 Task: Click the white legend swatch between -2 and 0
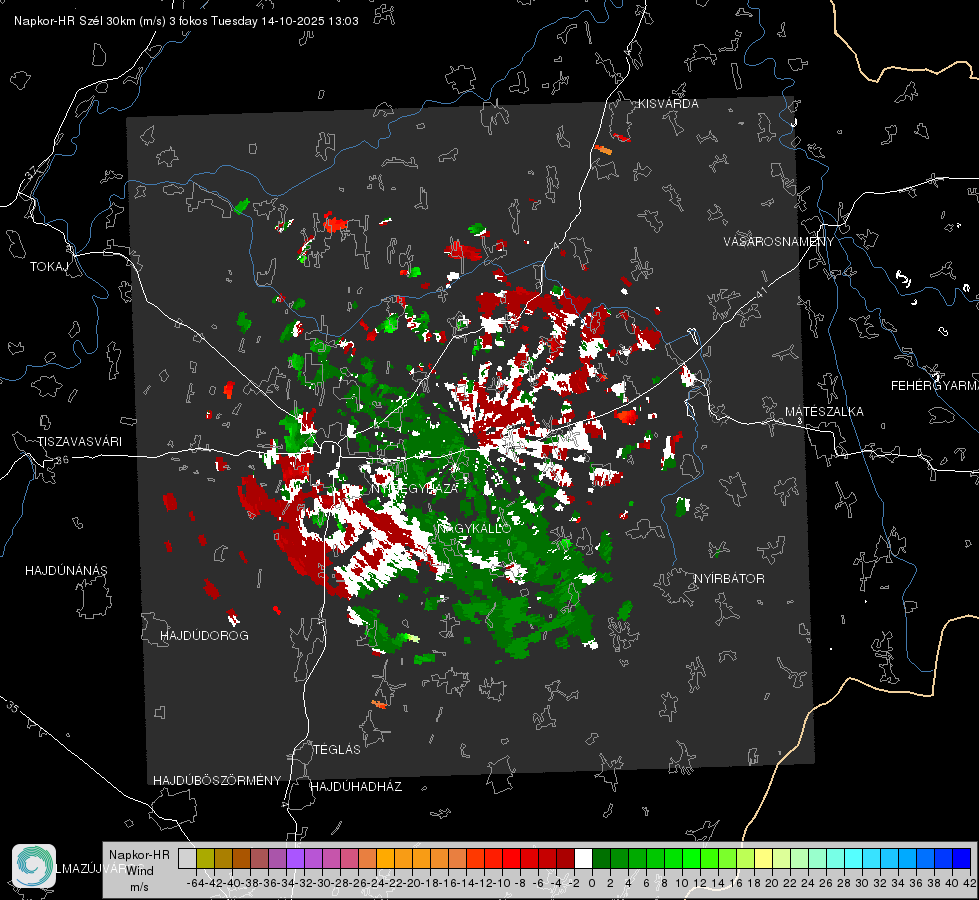click(x=583, y=858)
